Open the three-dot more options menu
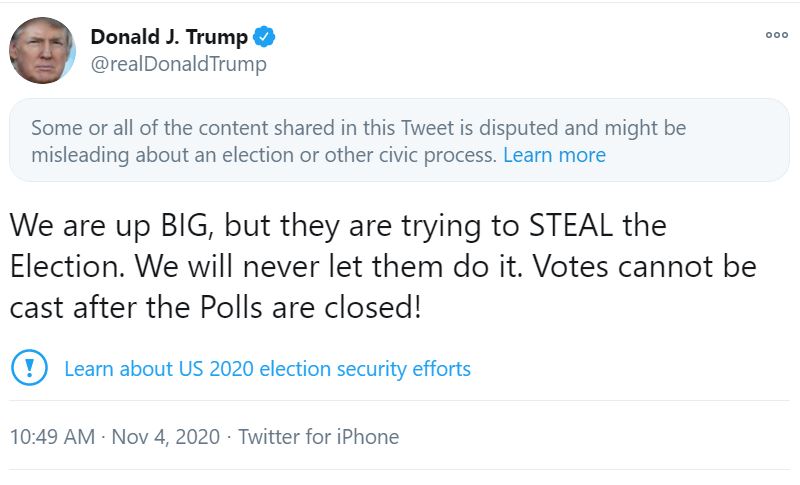800x485 pixels. (x=776, y=35)
